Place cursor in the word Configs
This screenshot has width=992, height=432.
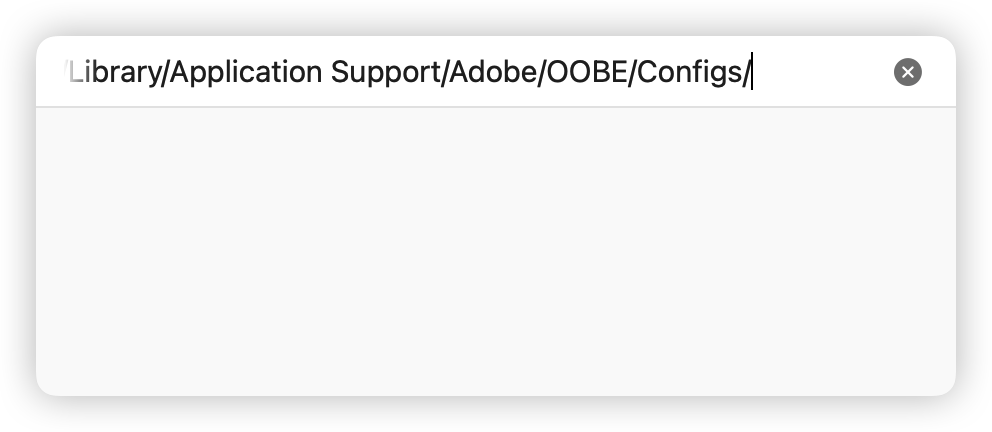(689, 72)
